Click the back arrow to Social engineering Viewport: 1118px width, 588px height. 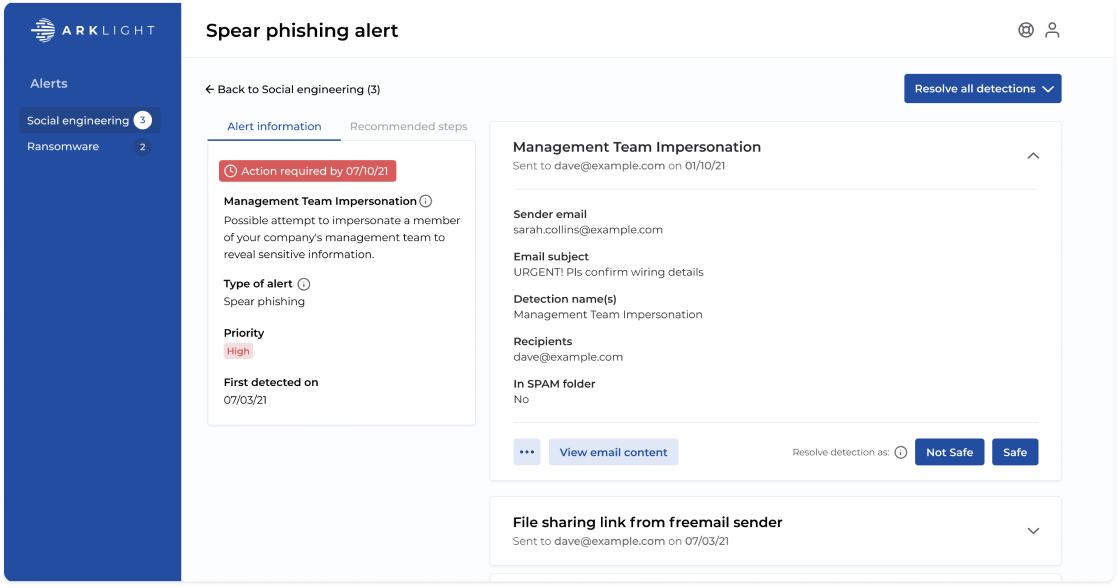click(x=210, y=89)
